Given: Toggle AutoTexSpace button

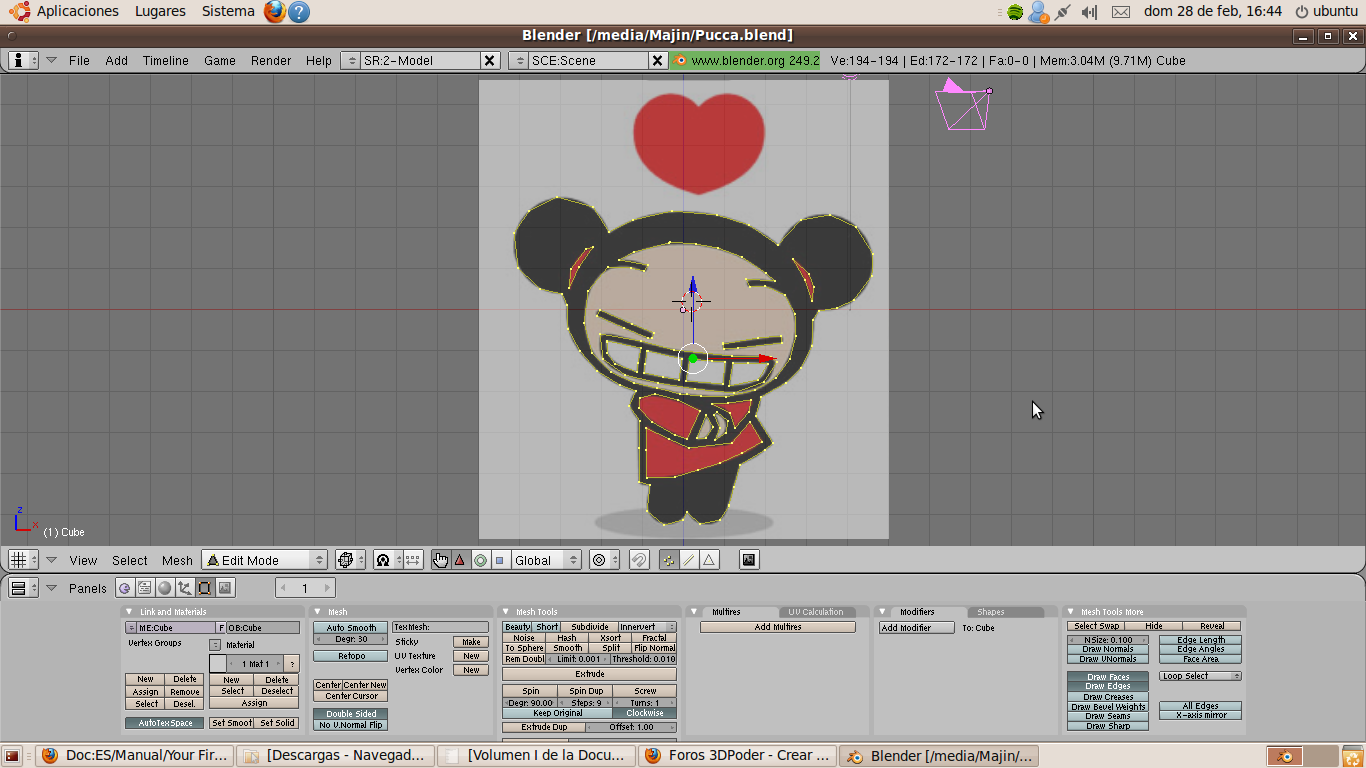Looking at the screenshot, I should click(x=165, y=723).
